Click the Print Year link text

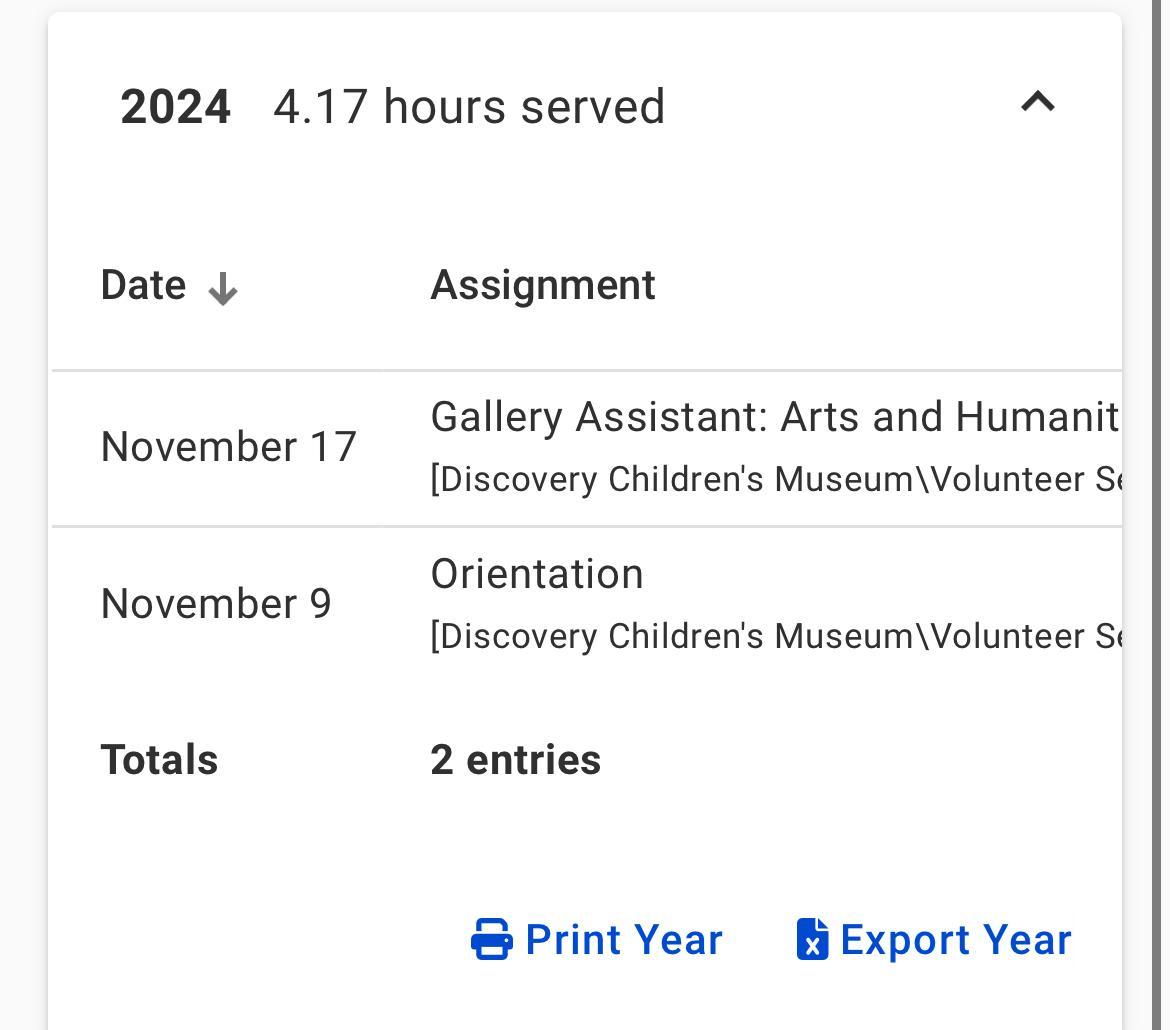point(623,940)
